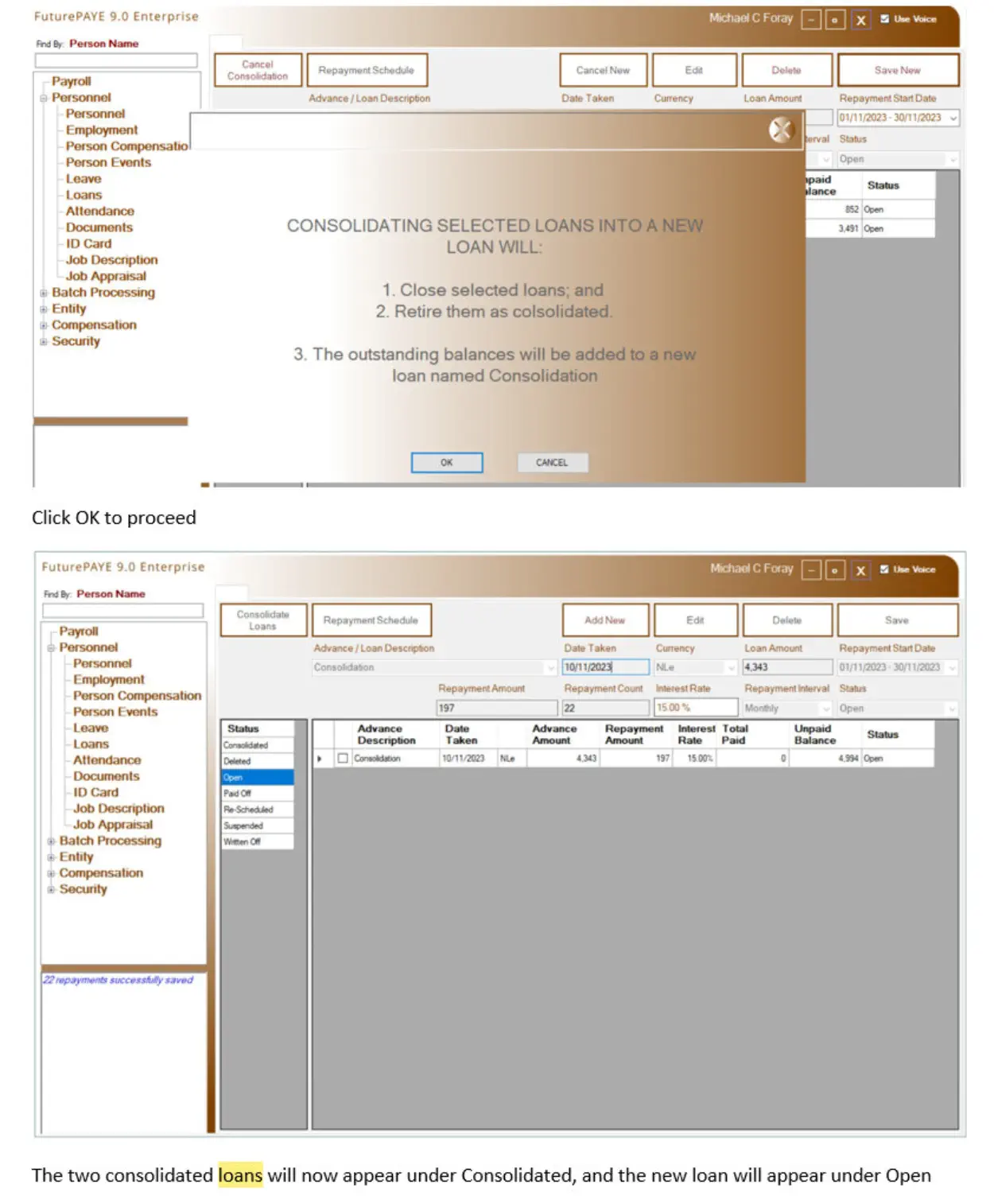
Task: Click the Edit button in bottom screenshot
Action: 695,620
